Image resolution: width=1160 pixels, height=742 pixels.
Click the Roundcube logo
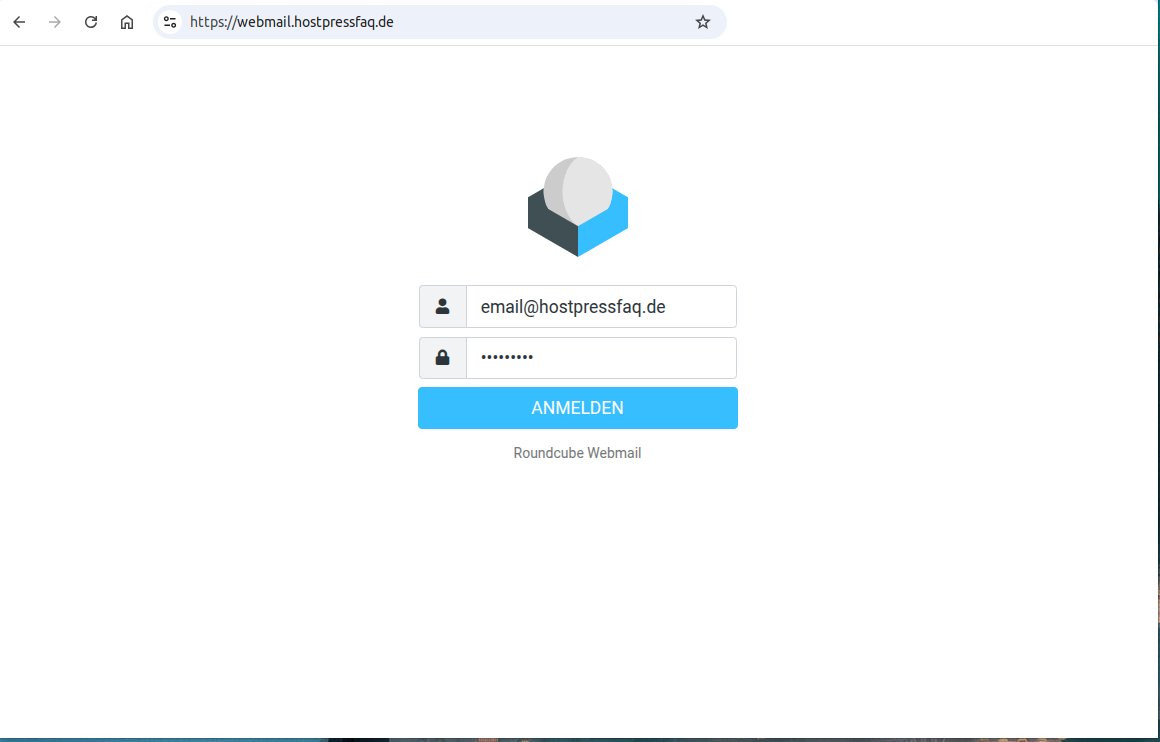tap(578, 207)
